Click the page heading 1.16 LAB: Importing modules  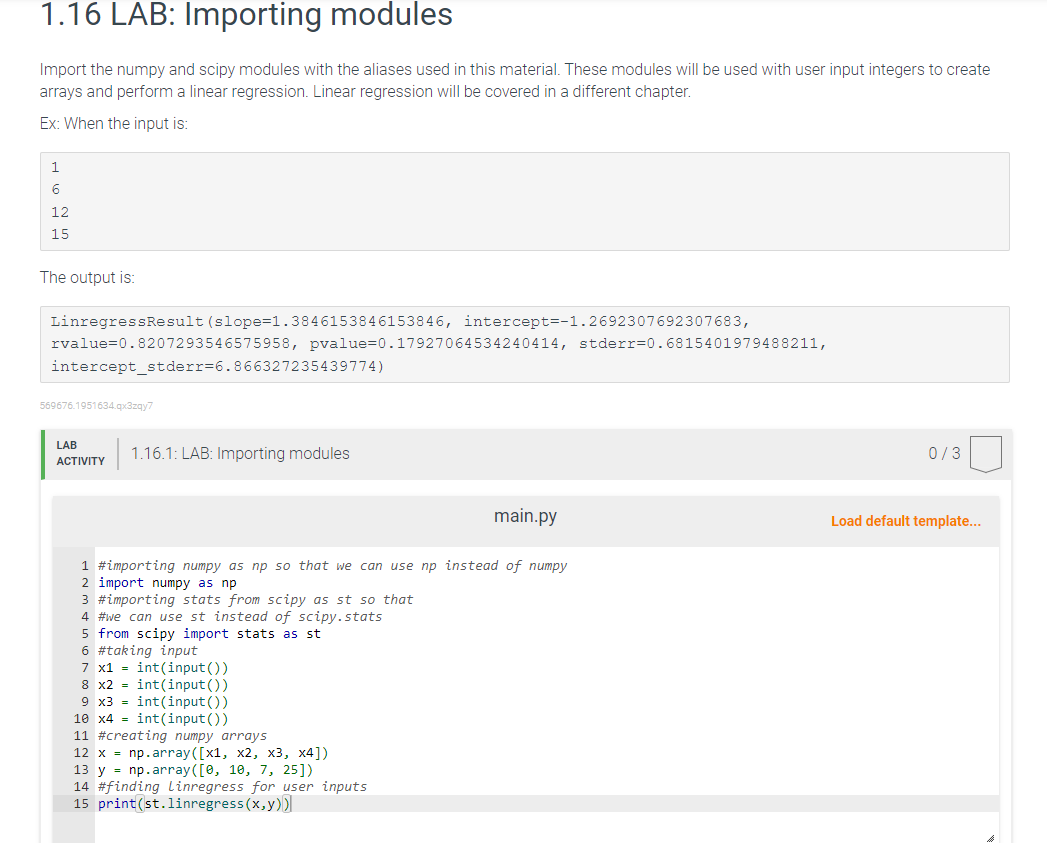[x=245, y=15]
